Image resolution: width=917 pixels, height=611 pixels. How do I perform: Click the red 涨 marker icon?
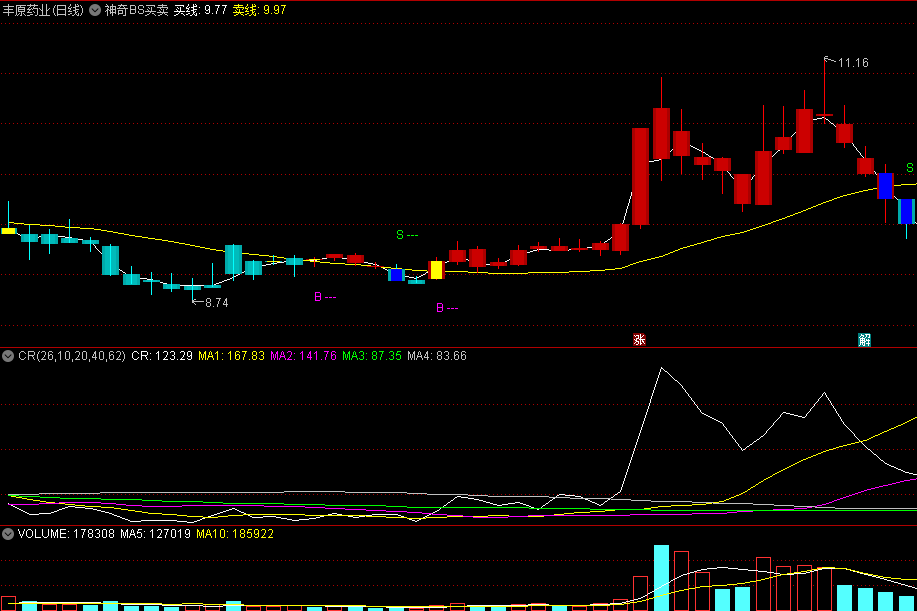pyautogui.click(x=639, y=340)
